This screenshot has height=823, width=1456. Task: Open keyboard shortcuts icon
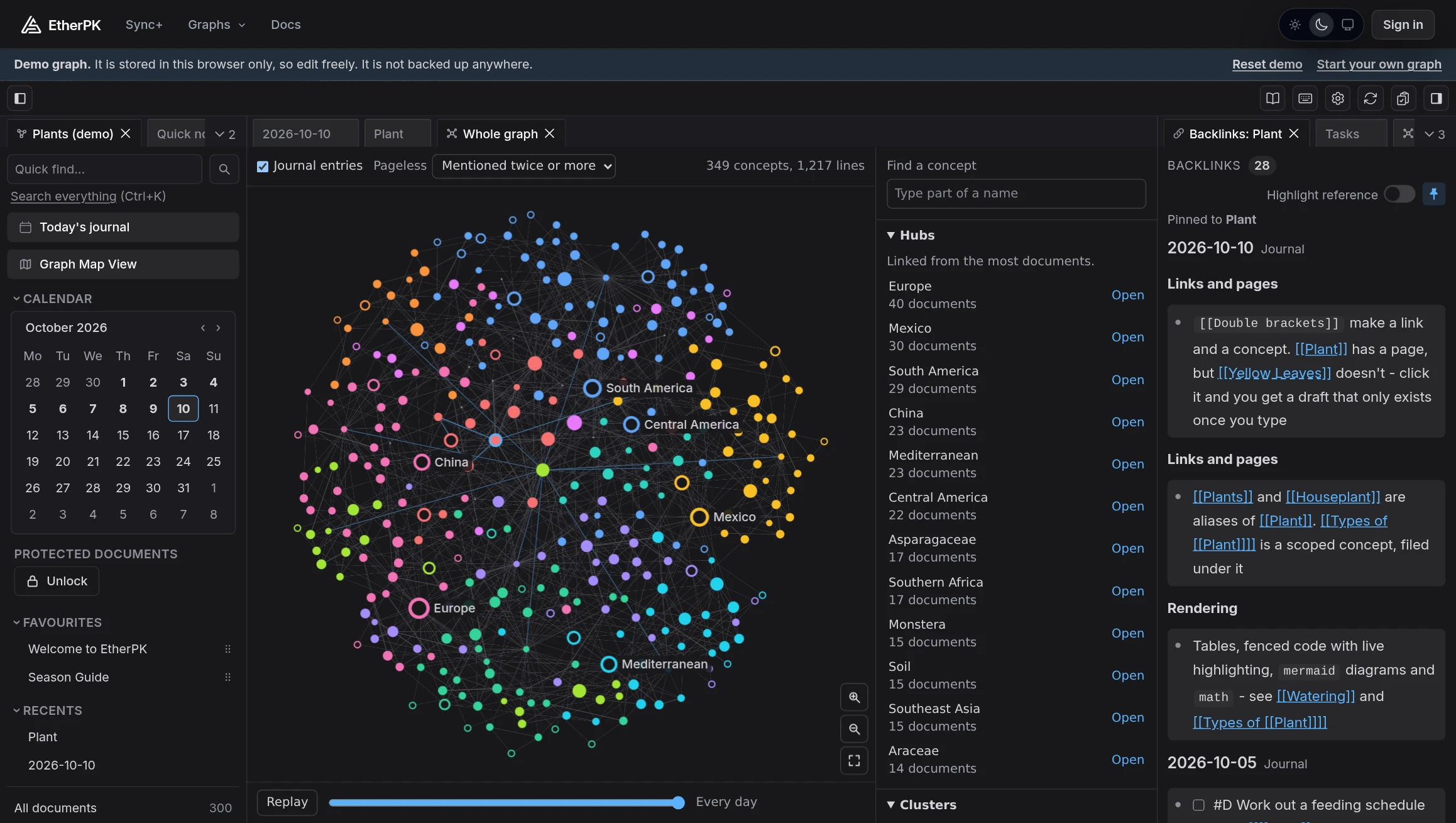point(1305,98)
